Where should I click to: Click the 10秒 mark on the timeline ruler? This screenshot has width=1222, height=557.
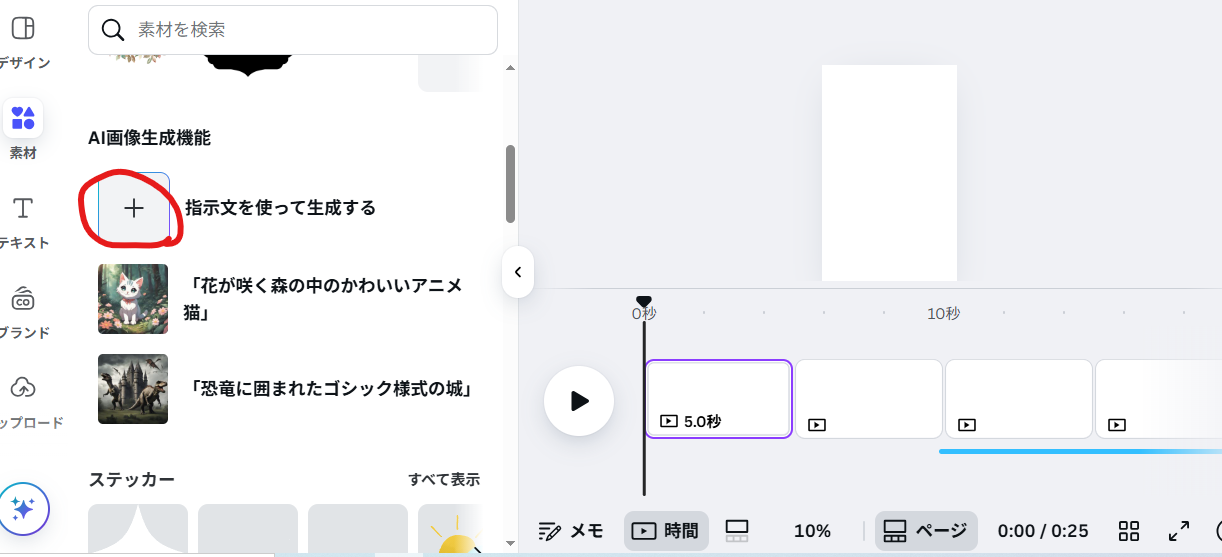pos(943,314)
